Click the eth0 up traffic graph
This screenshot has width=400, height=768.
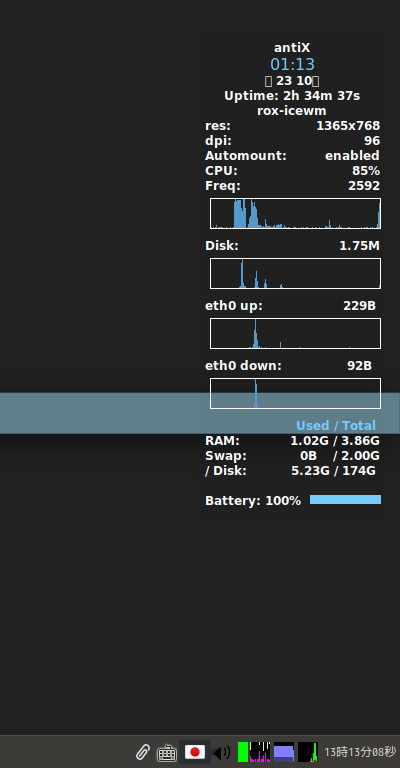(x=295, y=334)
